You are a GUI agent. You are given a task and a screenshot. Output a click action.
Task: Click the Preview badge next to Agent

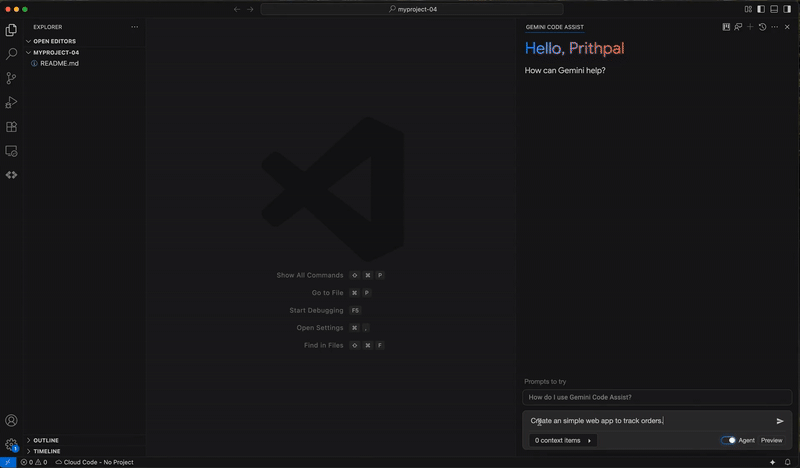[x=771, y=440]
